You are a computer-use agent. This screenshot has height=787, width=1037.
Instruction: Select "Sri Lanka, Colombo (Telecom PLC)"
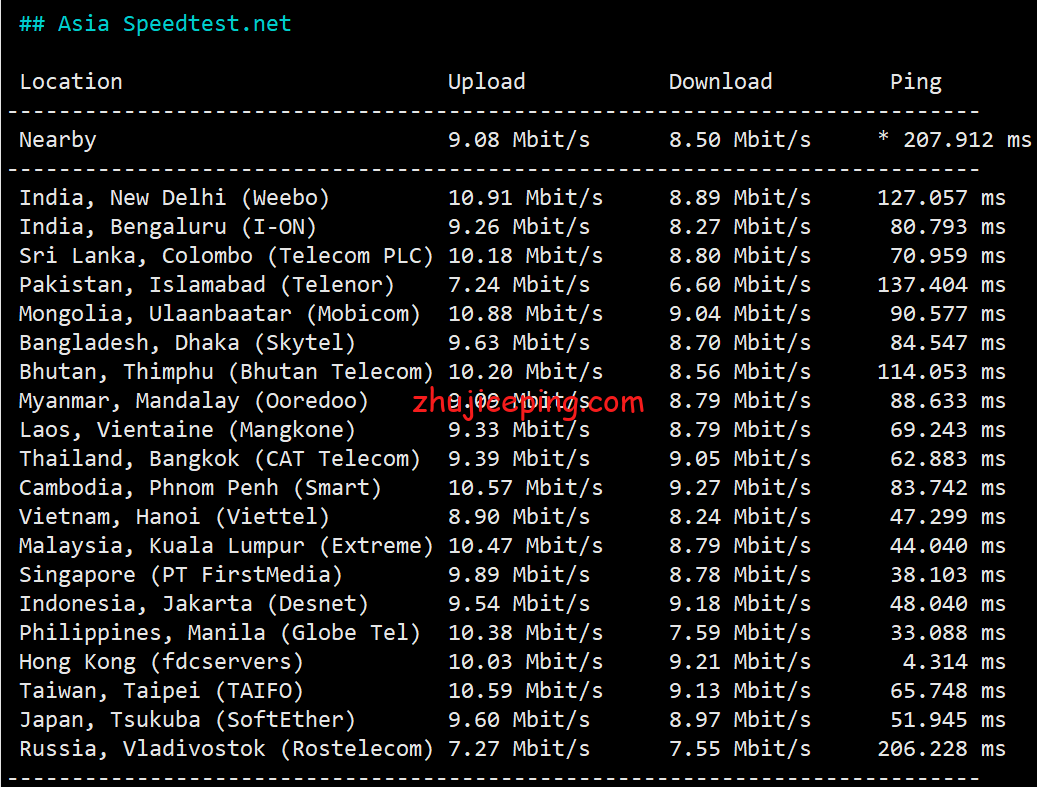pyautogui.click(x=226, y=256)
